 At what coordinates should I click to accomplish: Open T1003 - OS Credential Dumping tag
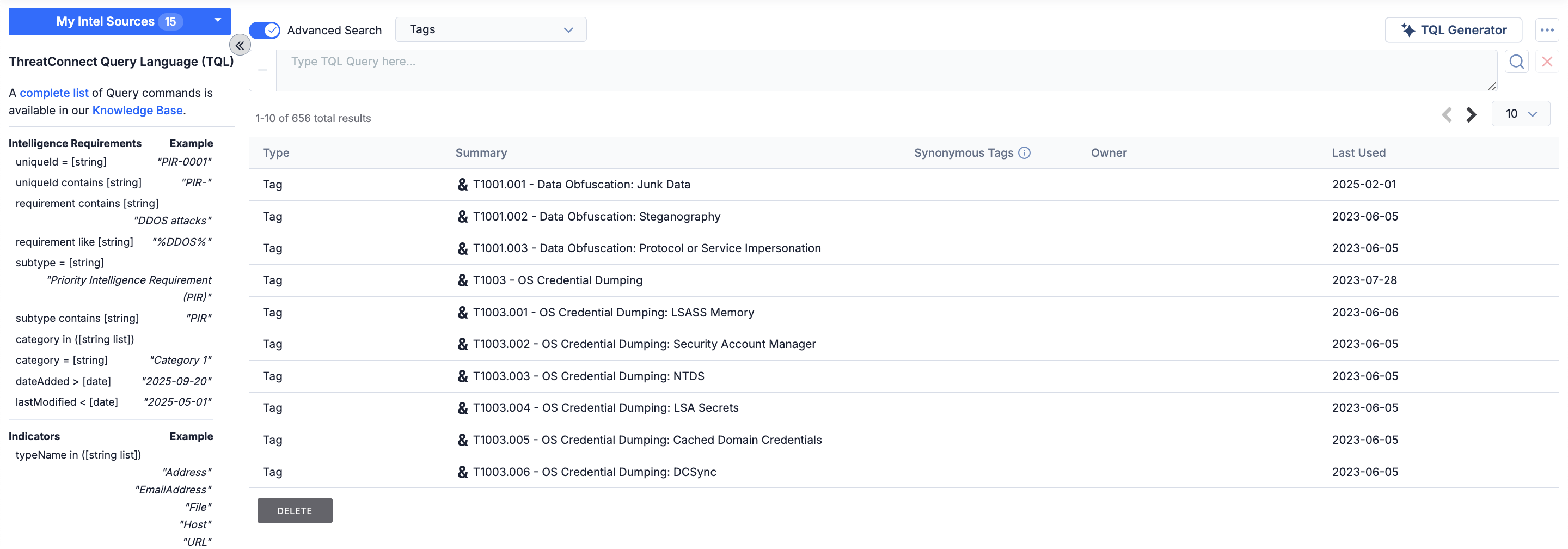click(x=558, y=280)
